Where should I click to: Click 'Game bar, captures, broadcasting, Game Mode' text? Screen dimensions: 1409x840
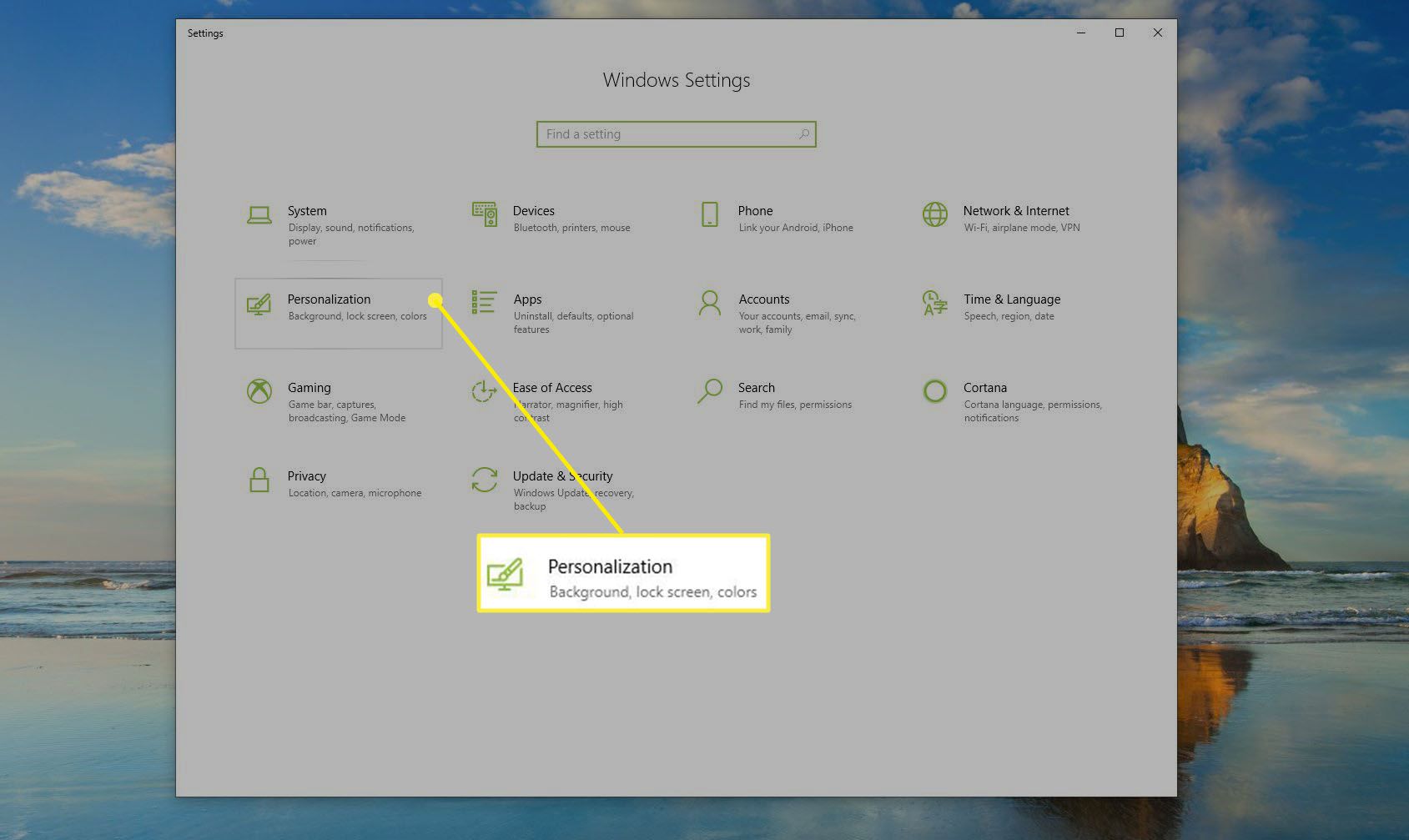point(347,411)
